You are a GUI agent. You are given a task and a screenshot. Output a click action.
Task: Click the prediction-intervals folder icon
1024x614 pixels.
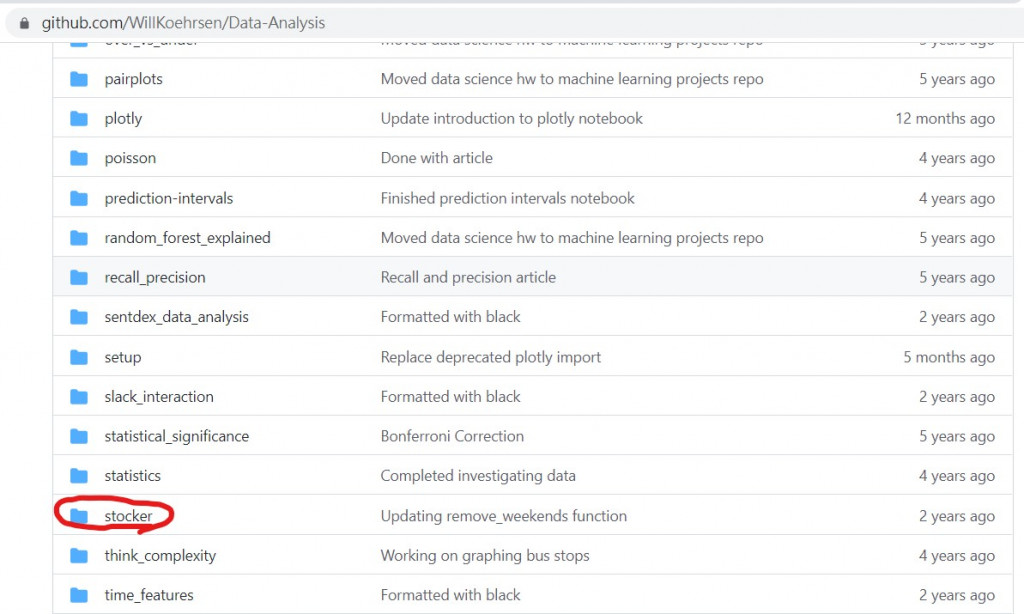pyautogui.click(x=79, y=198)
